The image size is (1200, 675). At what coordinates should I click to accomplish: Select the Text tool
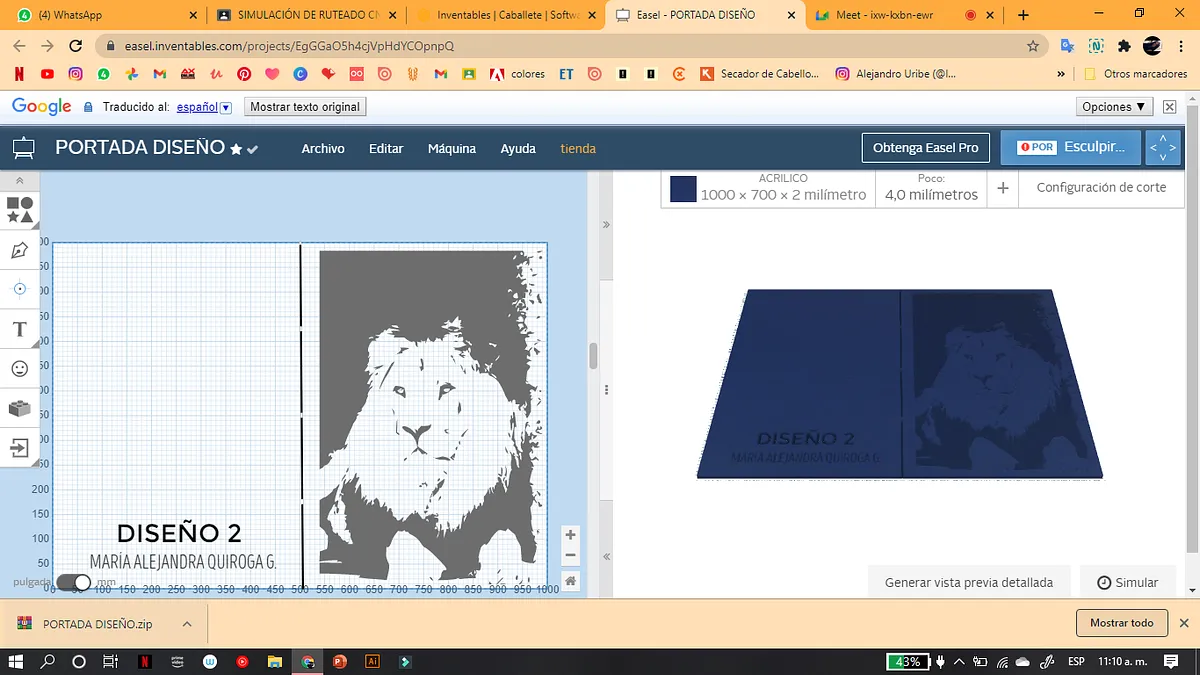tap(19, 329)
